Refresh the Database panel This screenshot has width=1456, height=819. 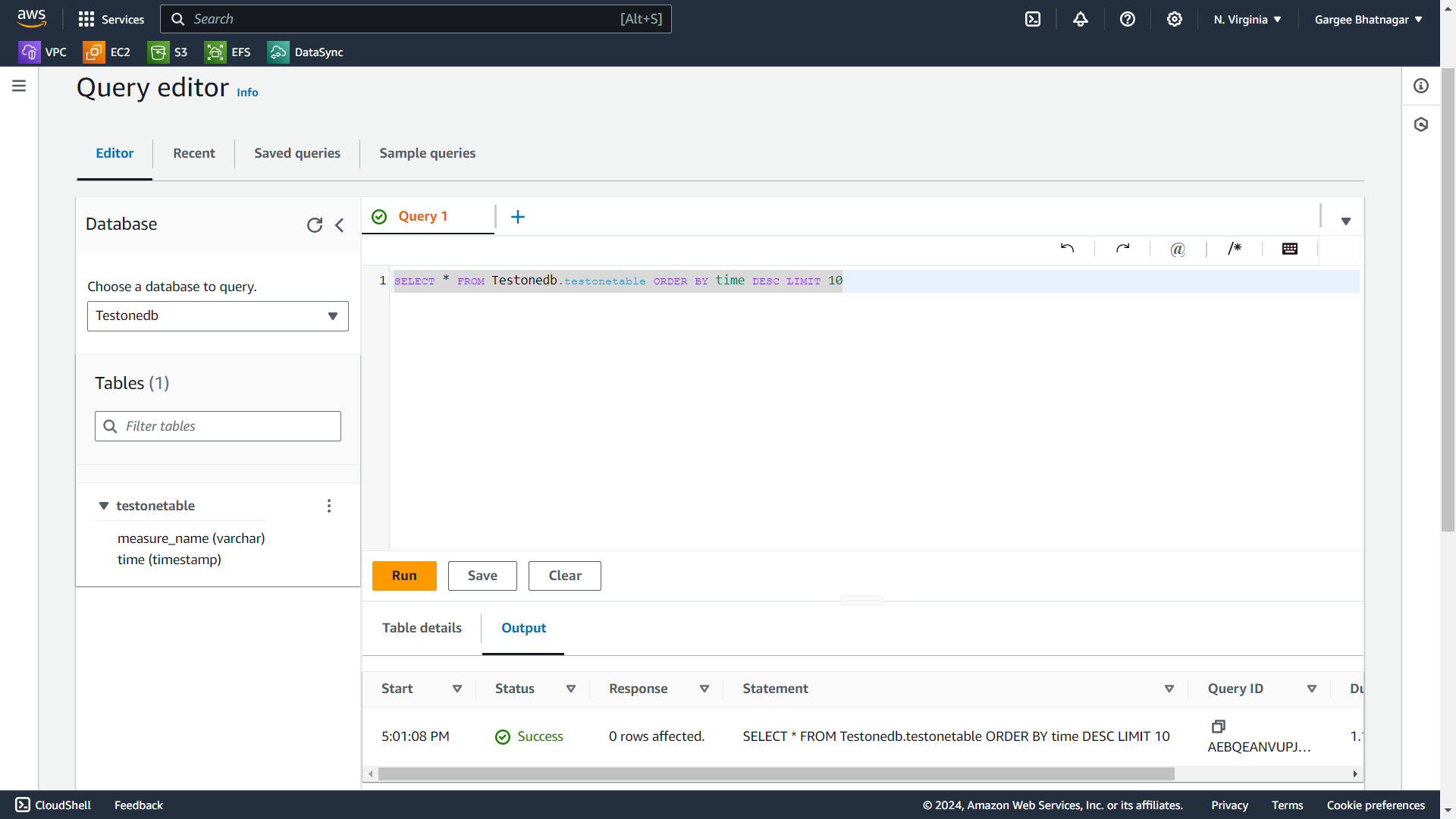(x=315, y=225)
